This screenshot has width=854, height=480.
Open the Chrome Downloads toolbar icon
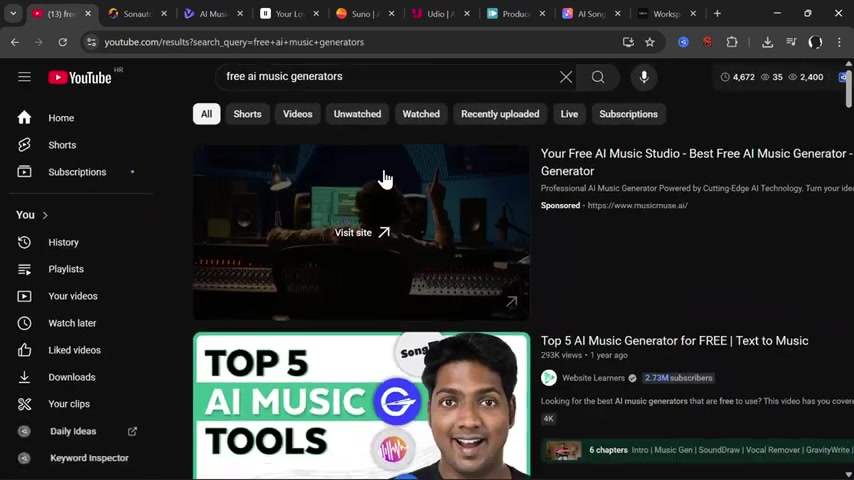click(767, 42)
